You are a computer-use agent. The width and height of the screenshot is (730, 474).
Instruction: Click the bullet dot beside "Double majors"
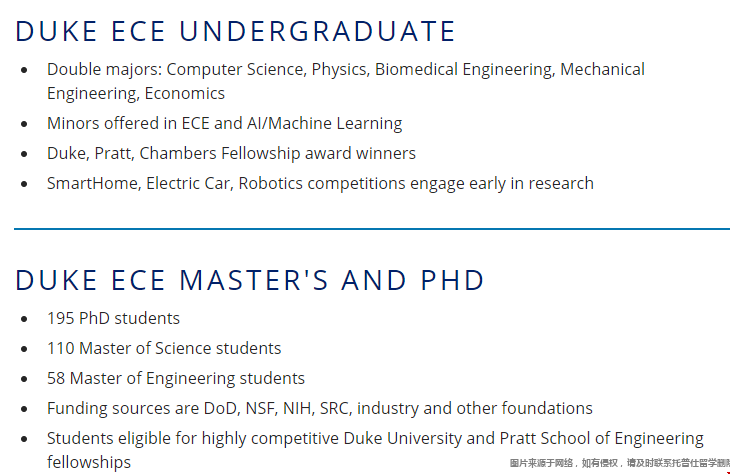point(25,70)
